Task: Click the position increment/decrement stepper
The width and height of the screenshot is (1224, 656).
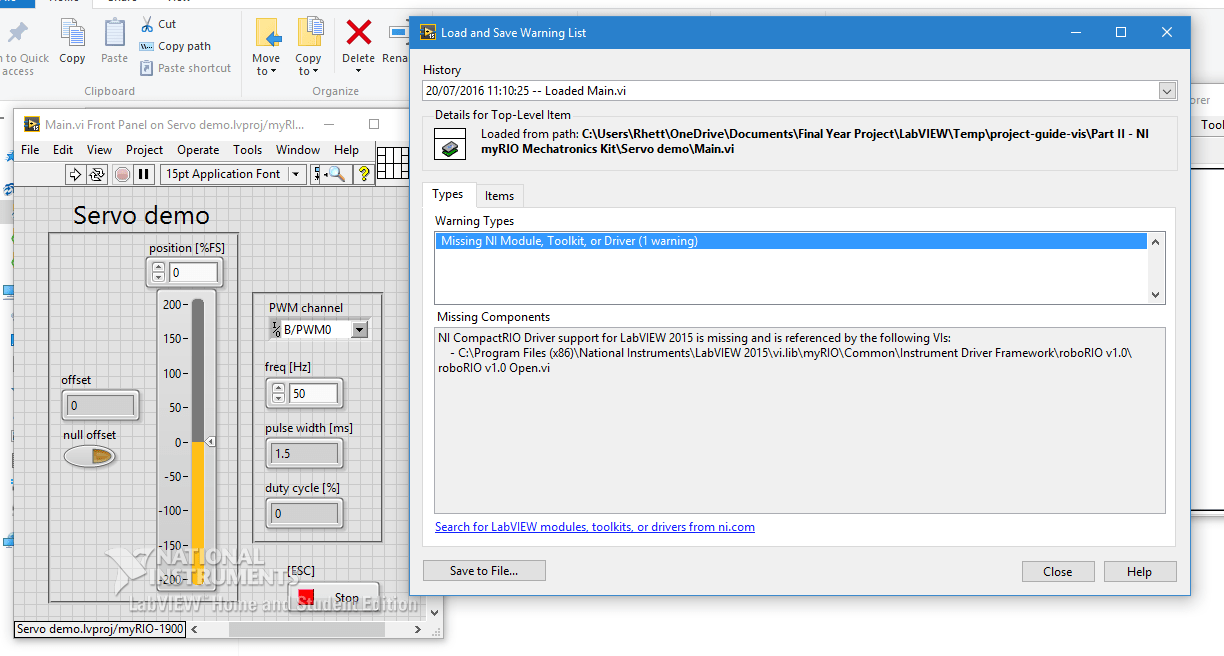Action: (x=158, y=273)
